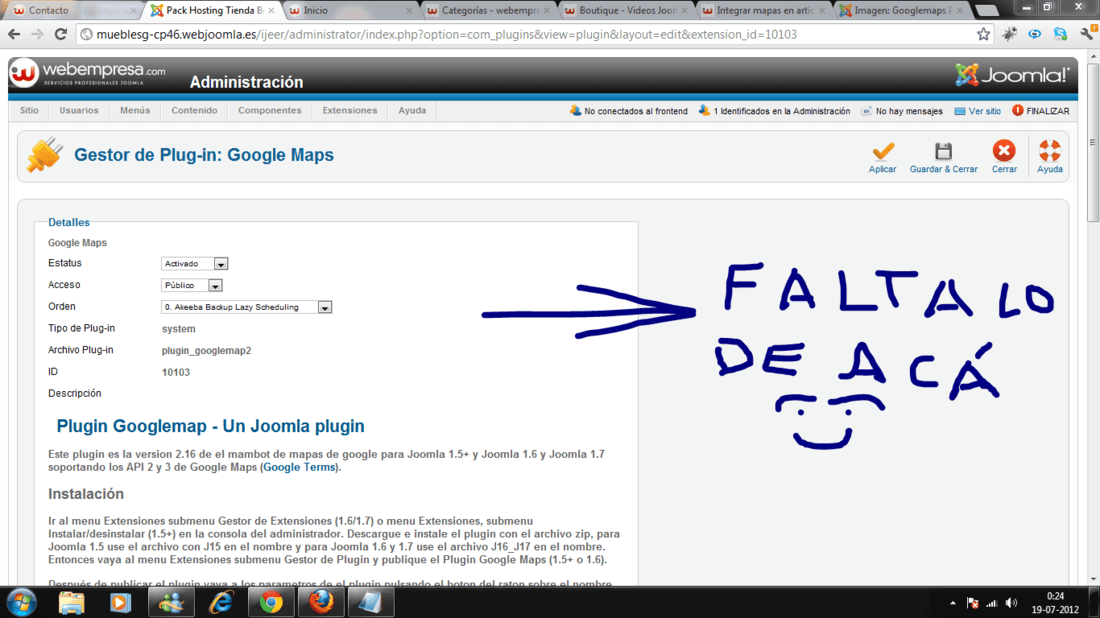Click the 'plugin_googlemap2' file name
1100x618 pixels.
[206, 351]
